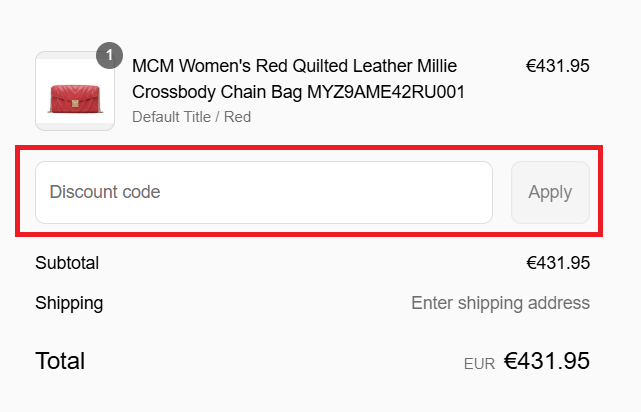Click the item price beside the product name
Screen dimensions: 641x412
[x=557, y=66]
